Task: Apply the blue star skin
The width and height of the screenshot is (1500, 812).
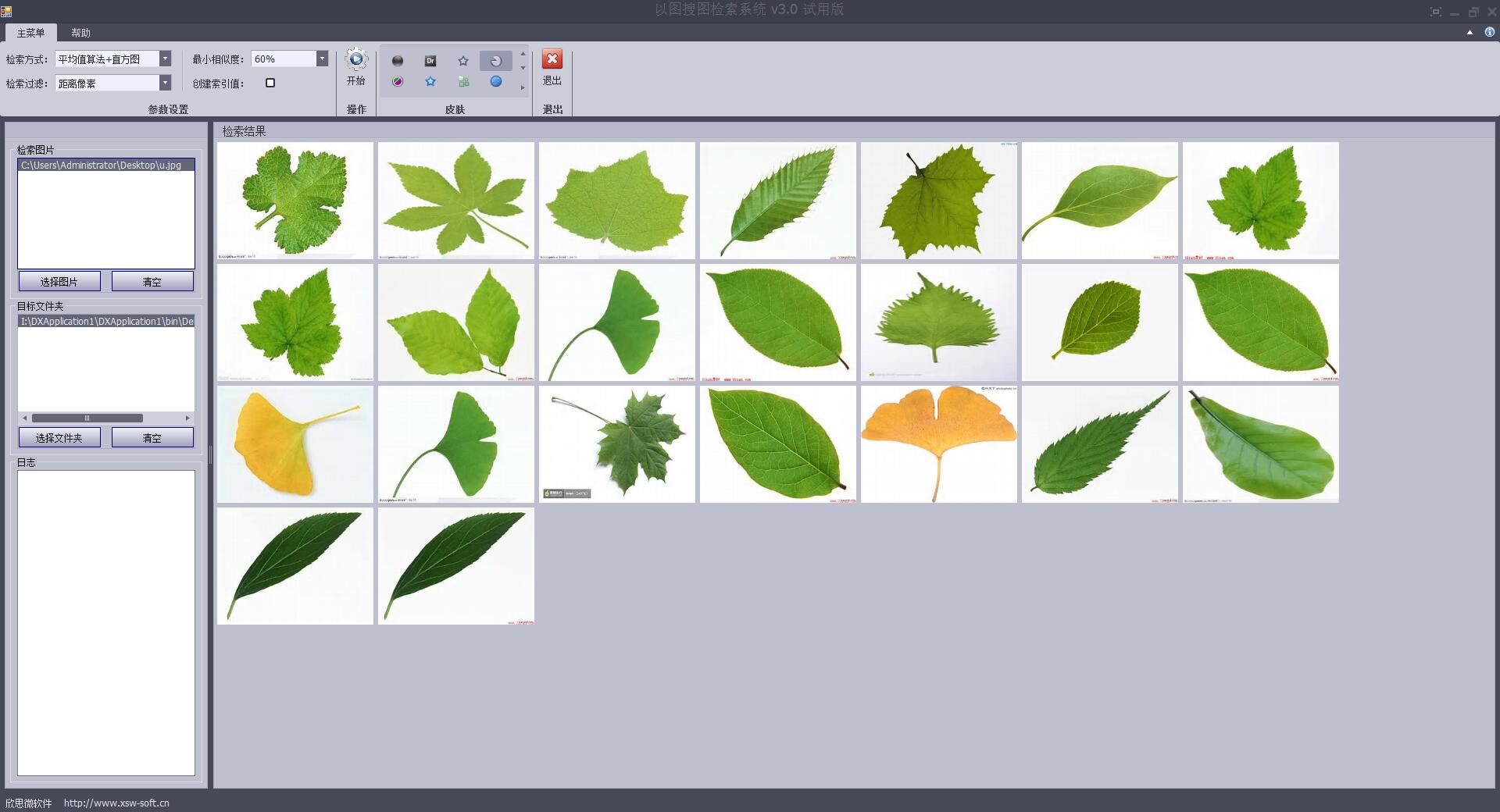Action: click(x=430, y=81)
